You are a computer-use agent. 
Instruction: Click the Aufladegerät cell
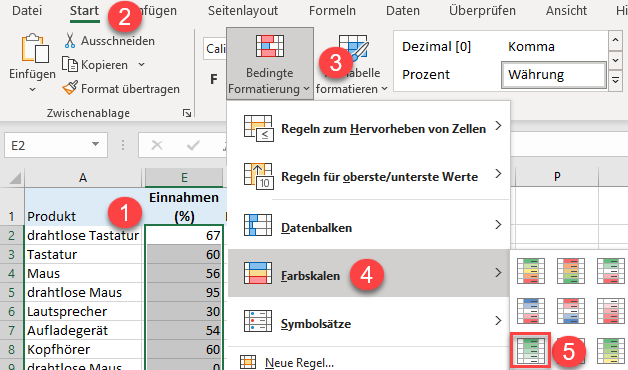[x=83, y=330]
